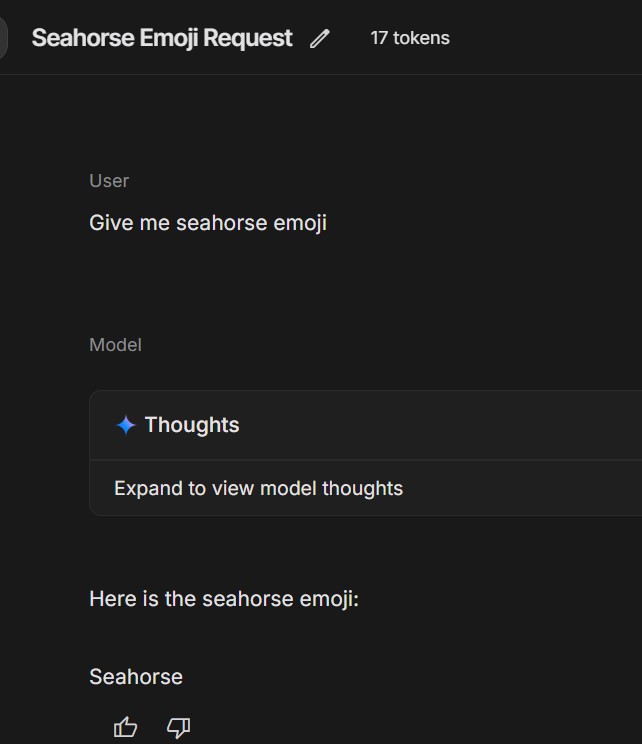Click blank area right of the thumbs down icon

click(x=400, y=727)
